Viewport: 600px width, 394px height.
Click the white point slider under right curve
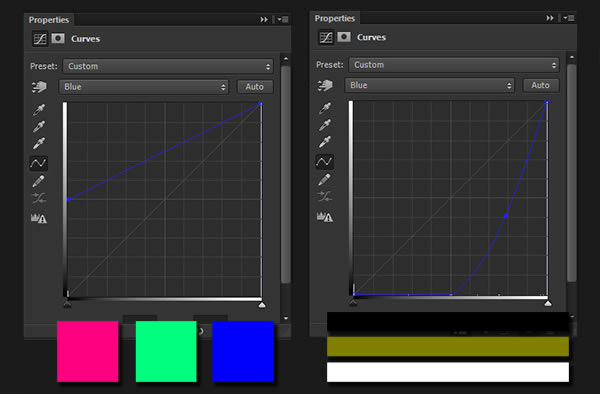(x=548, y=303)
